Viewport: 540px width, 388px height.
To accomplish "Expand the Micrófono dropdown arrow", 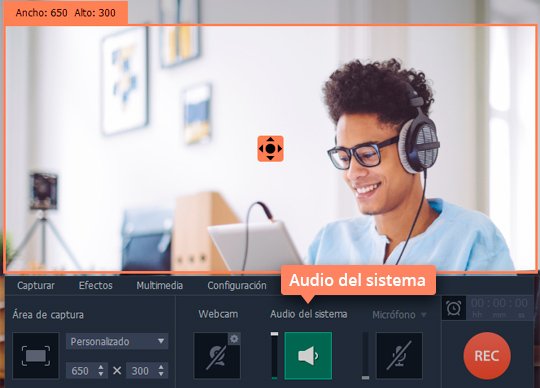I will (x=424, y=315).
